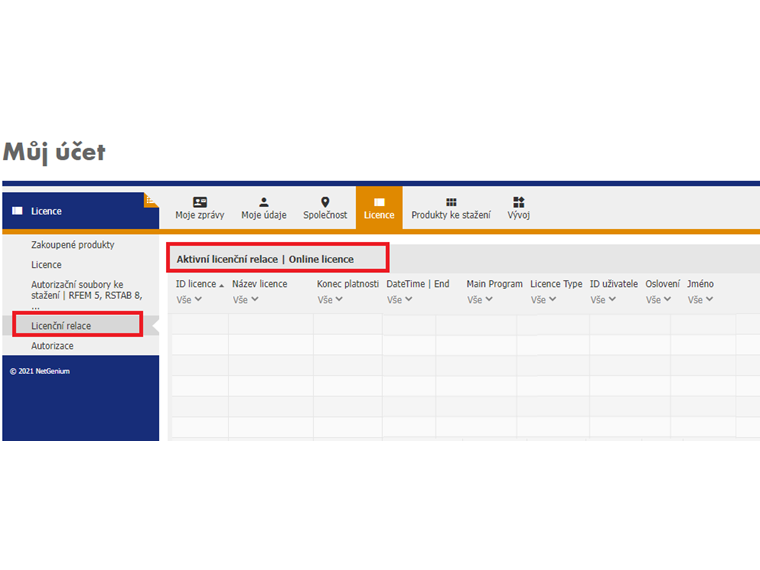This screenshot has height=570, width=760.
Task: Open the Oslovení Vše filter dropdown
Action: [658, 300]
